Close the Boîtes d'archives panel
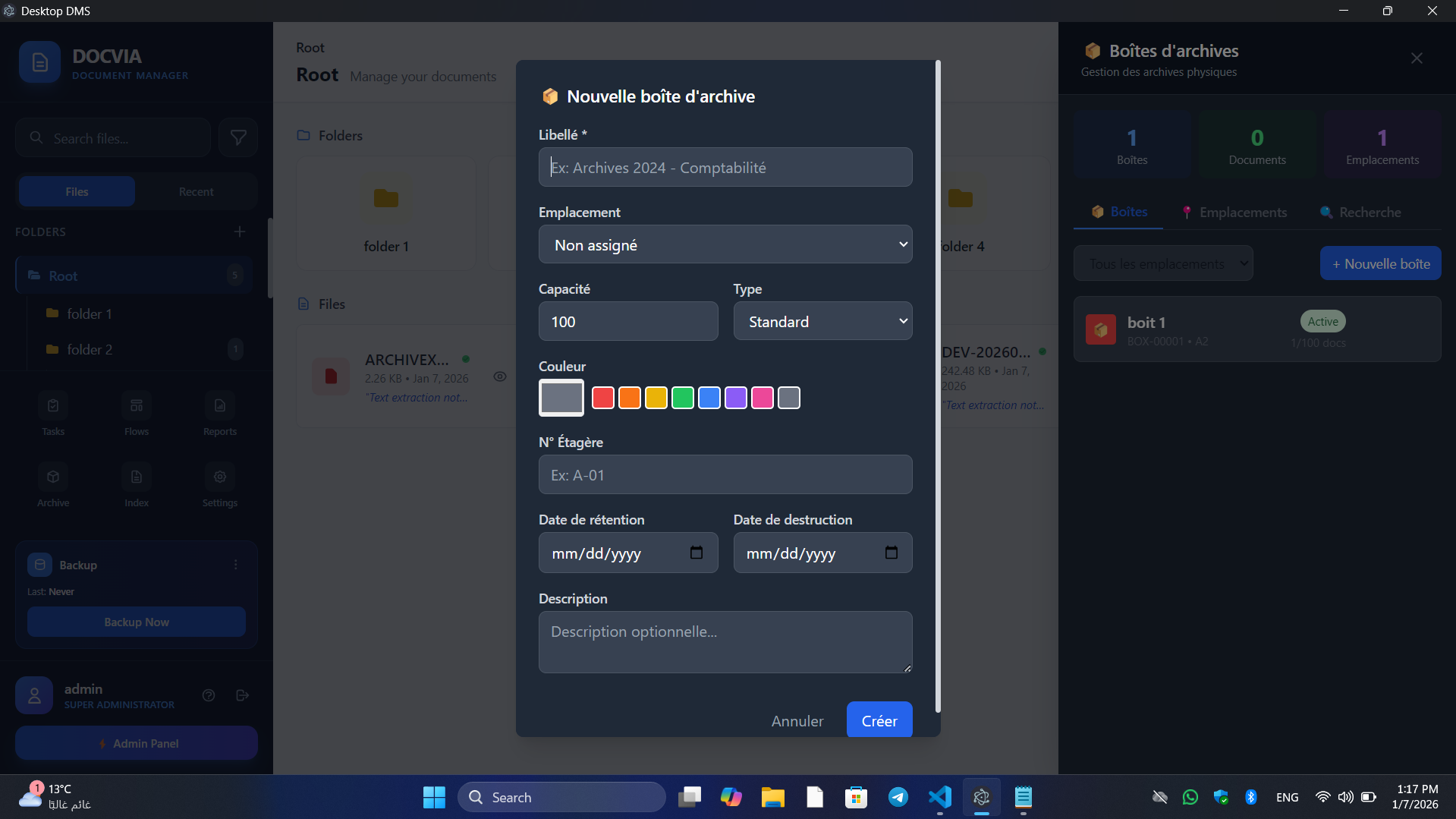The image size is (1456, 819). tap(1417, 58)
